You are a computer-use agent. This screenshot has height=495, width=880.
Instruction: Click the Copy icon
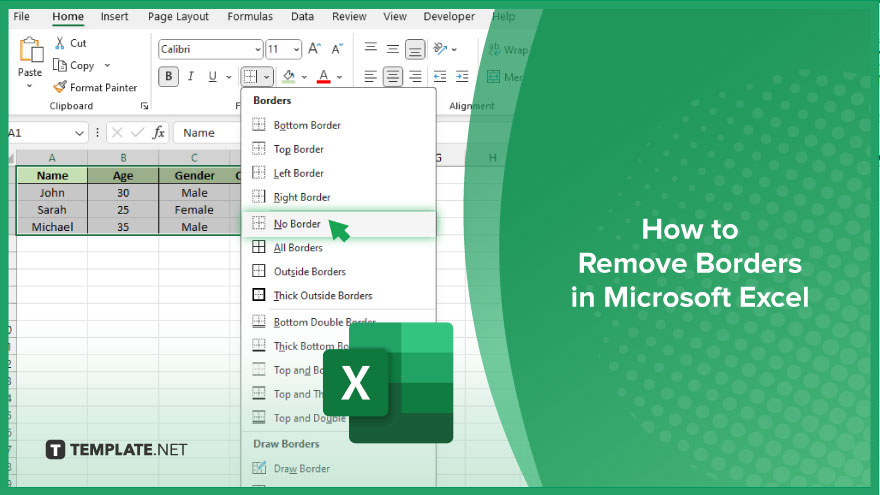[60, 65]
